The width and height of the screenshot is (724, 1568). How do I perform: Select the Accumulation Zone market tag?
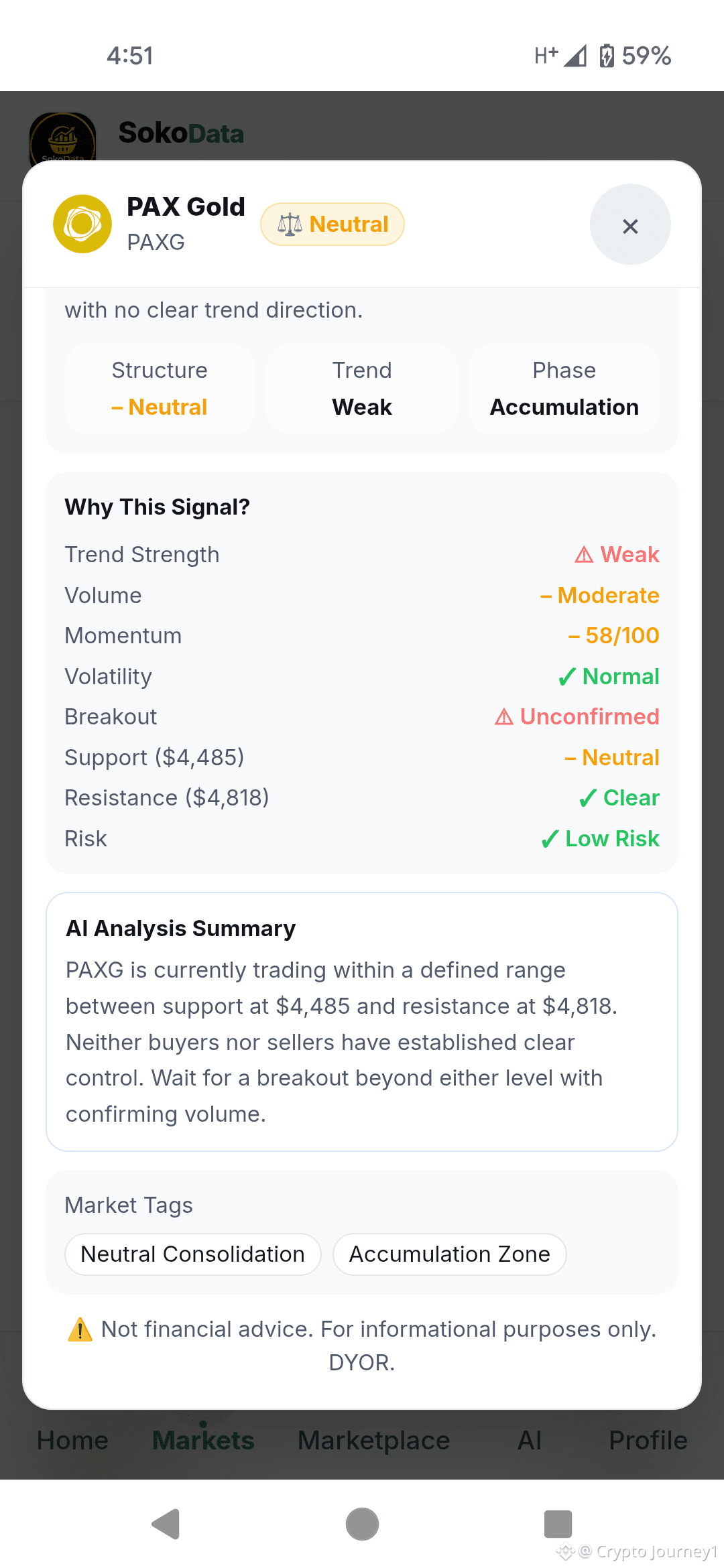coord(450,1254)
